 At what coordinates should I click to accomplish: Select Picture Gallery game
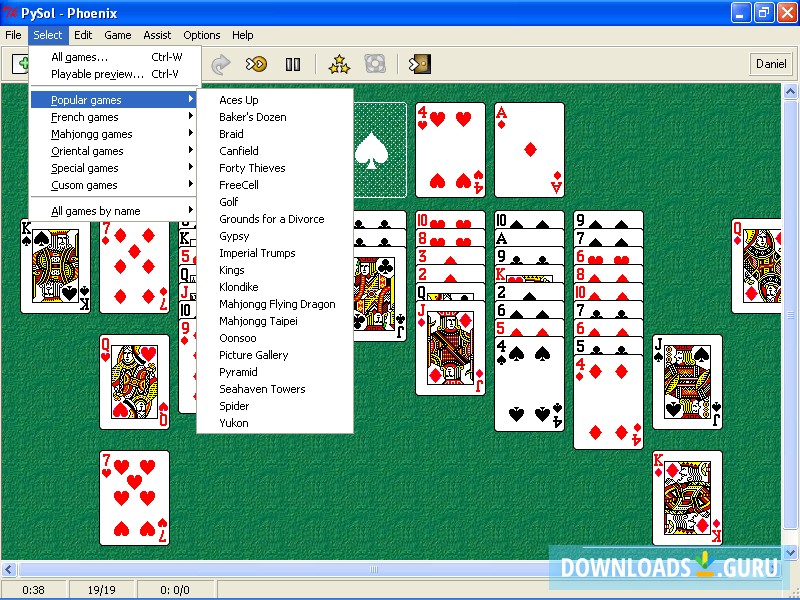[x=275, y=355]
